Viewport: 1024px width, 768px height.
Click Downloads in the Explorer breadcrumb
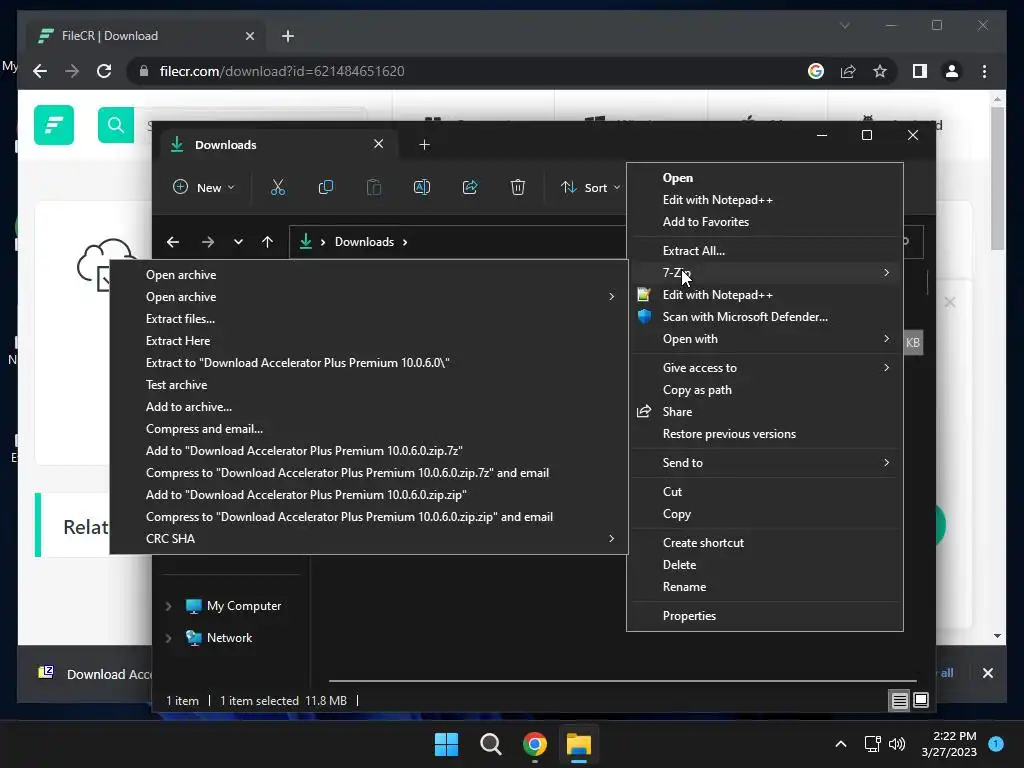tap(364, 242)
